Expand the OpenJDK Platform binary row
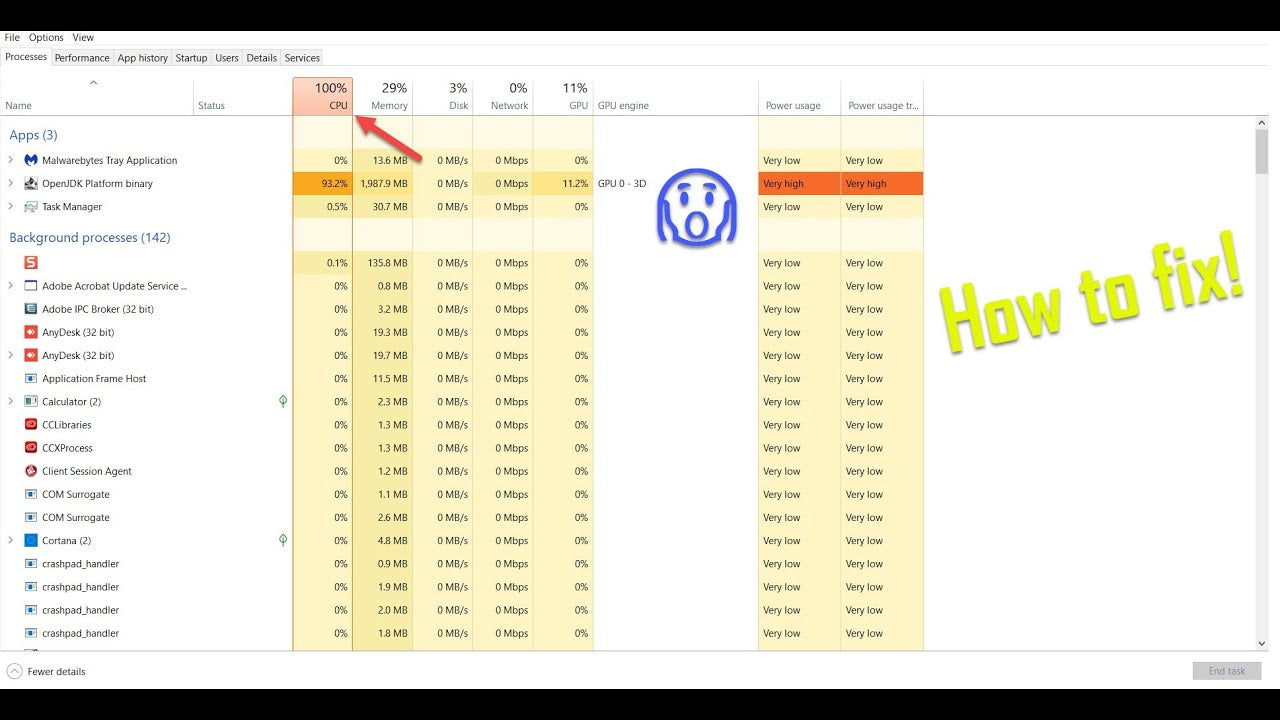 coord(11,184)
